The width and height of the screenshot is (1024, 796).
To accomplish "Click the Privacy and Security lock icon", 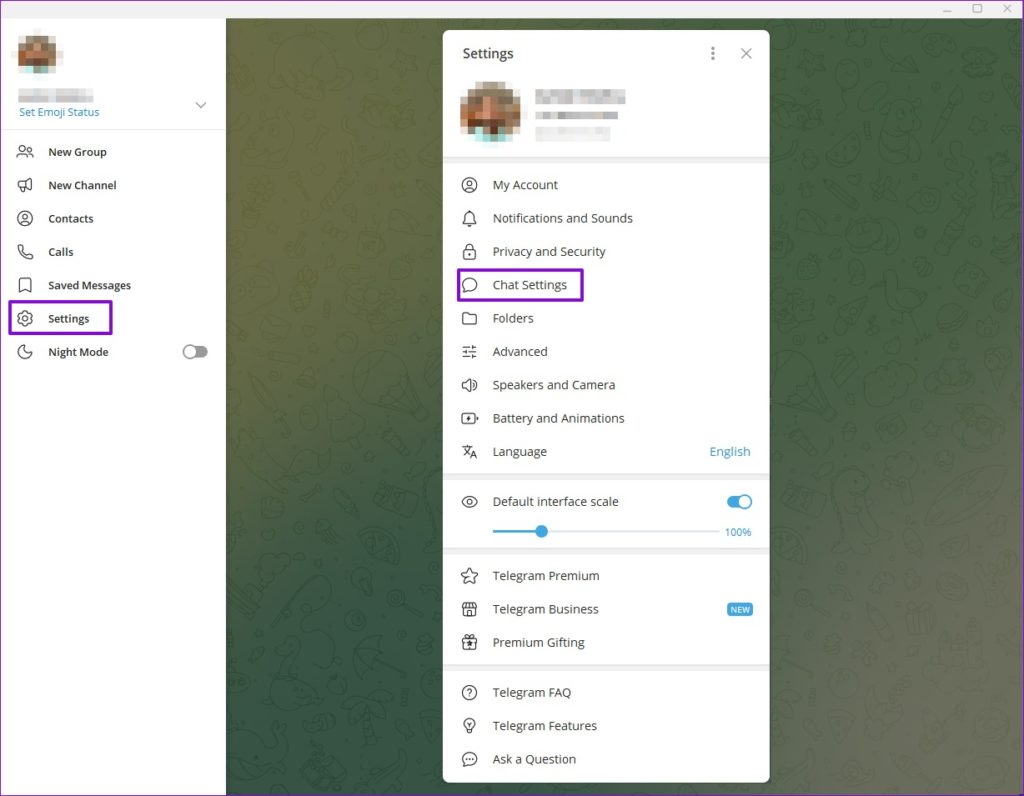I will coord(469,251).
